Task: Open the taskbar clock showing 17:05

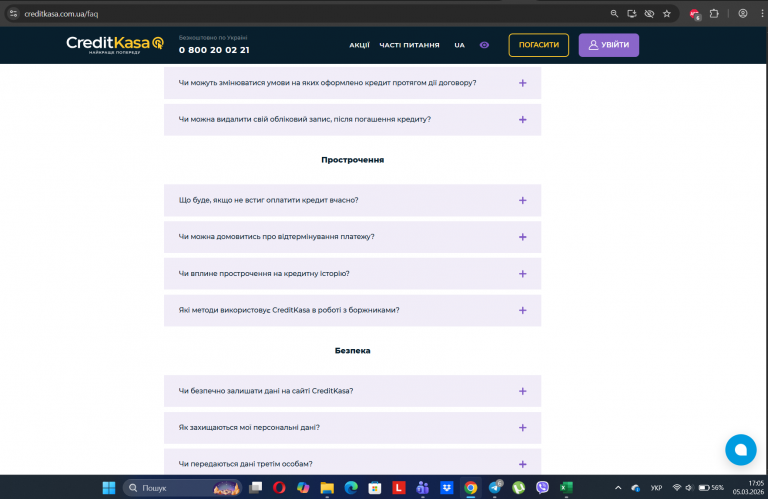Action: tap(748, 488)
